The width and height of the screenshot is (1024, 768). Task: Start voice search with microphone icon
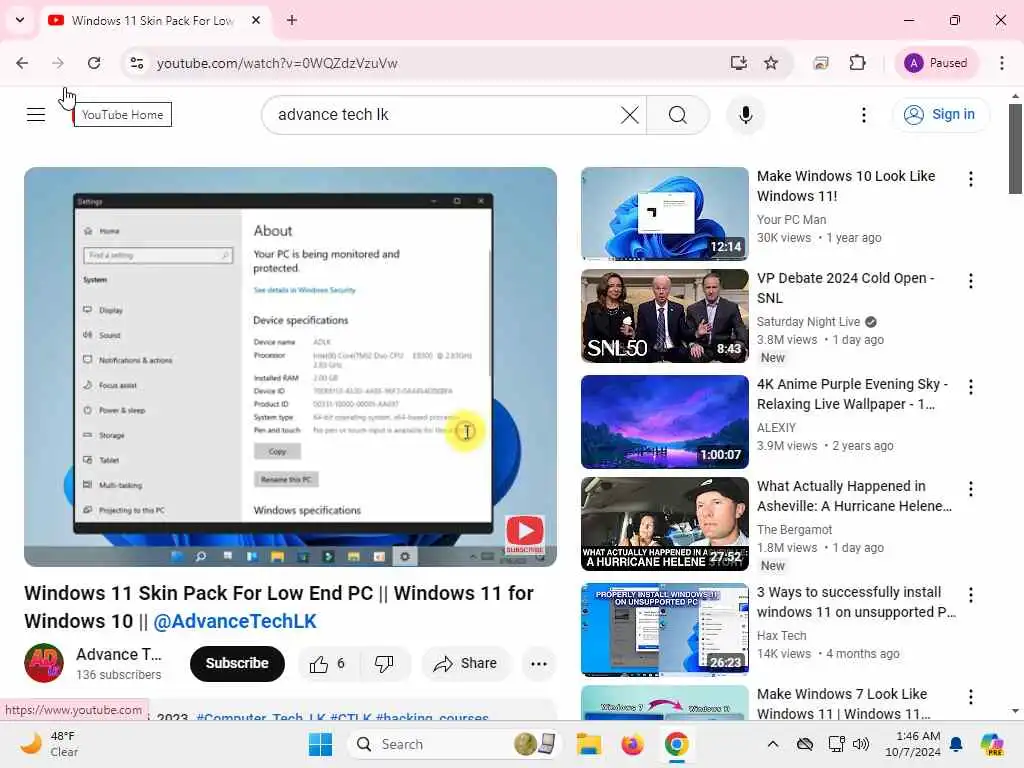[746, 115]
